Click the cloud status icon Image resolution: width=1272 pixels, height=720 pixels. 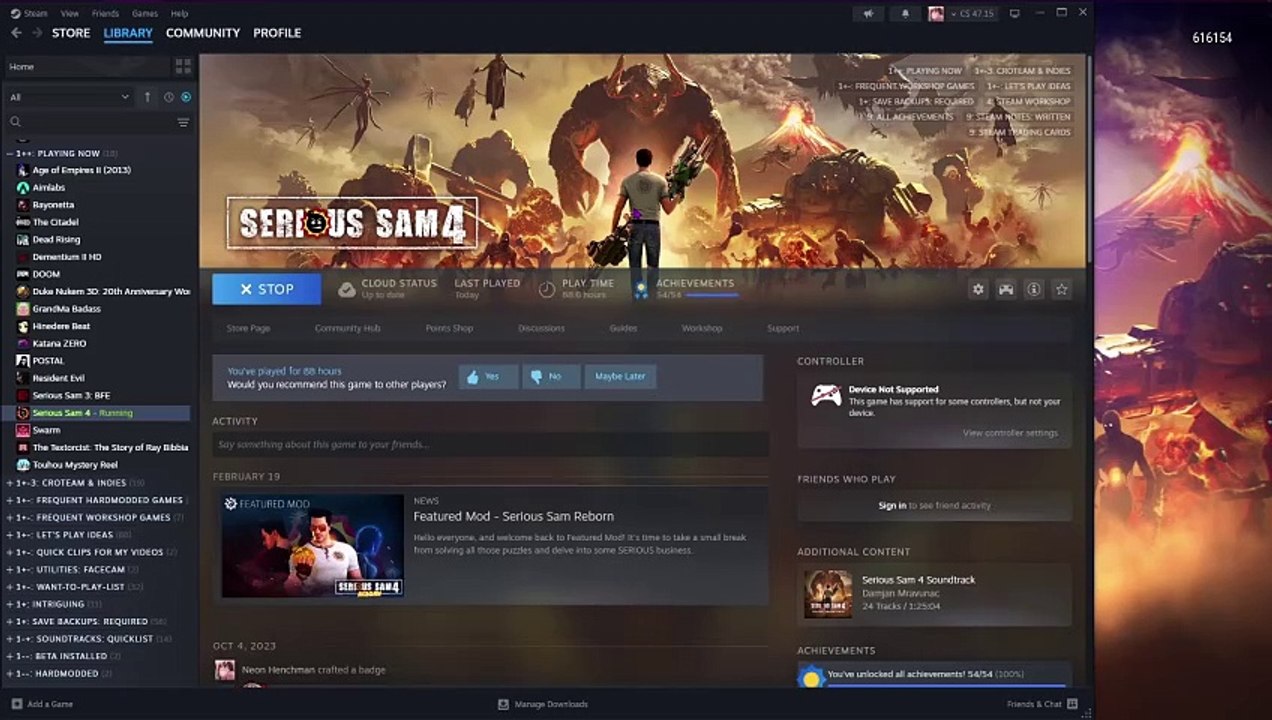pos(346,289)
